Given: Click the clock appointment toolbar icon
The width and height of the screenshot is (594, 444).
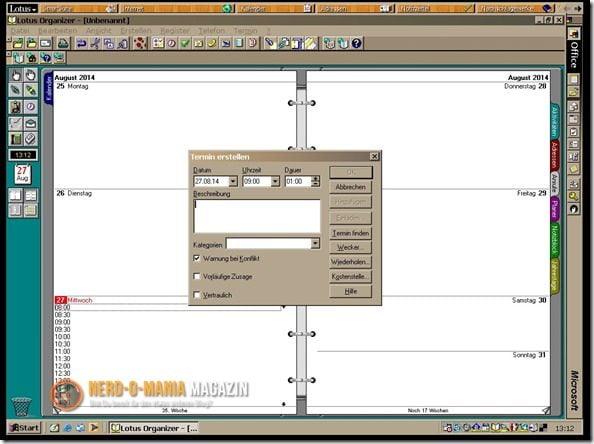Looking at the screenshot, I should point(171,43).
